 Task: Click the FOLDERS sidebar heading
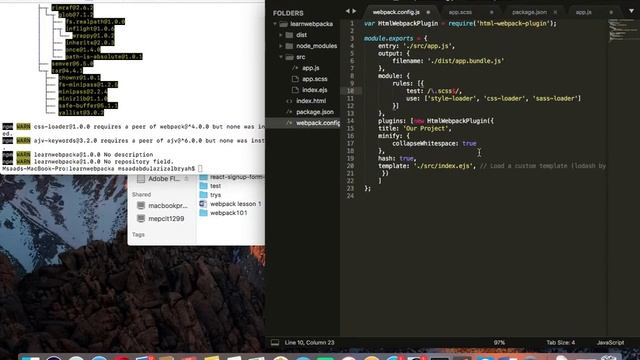coord(288,13)
